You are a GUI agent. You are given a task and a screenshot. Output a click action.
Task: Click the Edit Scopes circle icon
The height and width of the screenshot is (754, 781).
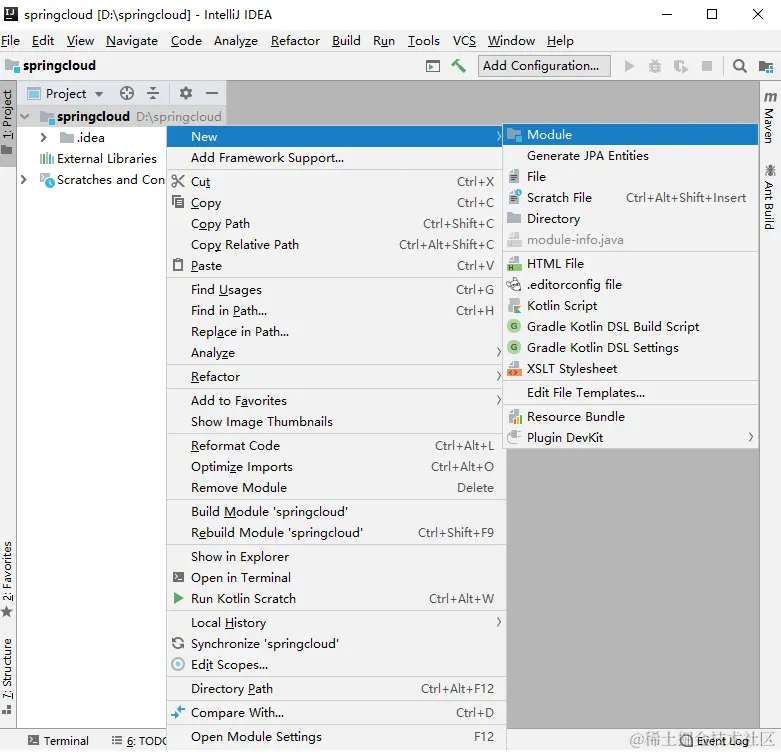pos(178,664)
